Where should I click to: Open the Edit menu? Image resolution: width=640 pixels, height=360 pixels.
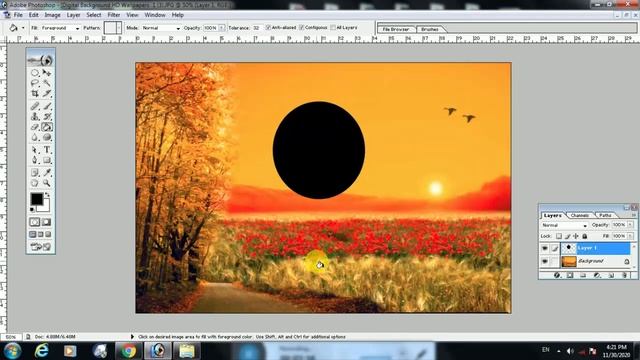pyautogui.click(x=33, y=15)
